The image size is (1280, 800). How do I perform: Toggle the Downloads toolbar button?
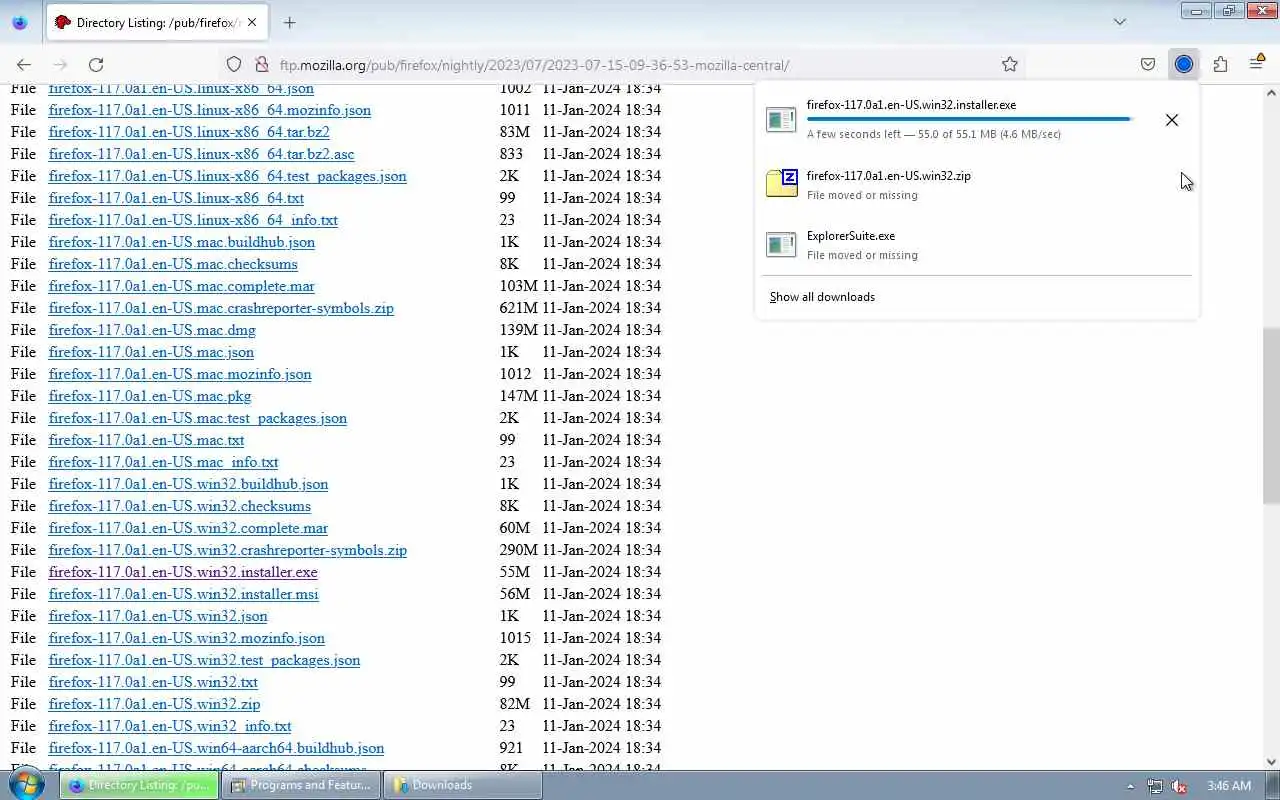tap(1184, 65)
